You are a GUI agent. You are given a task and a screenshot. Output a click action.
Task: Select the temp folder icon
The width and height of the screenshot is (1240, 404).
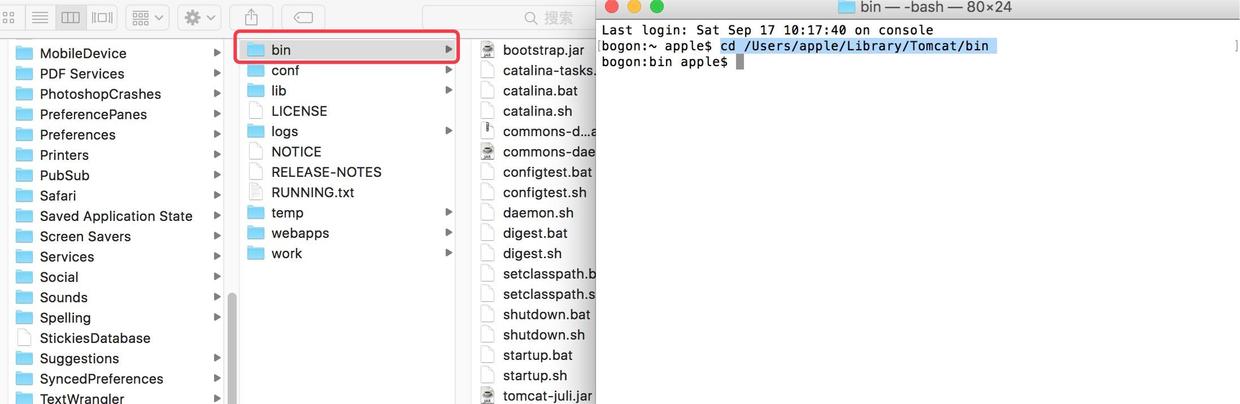pyautogui.click(x=255, y=213)
